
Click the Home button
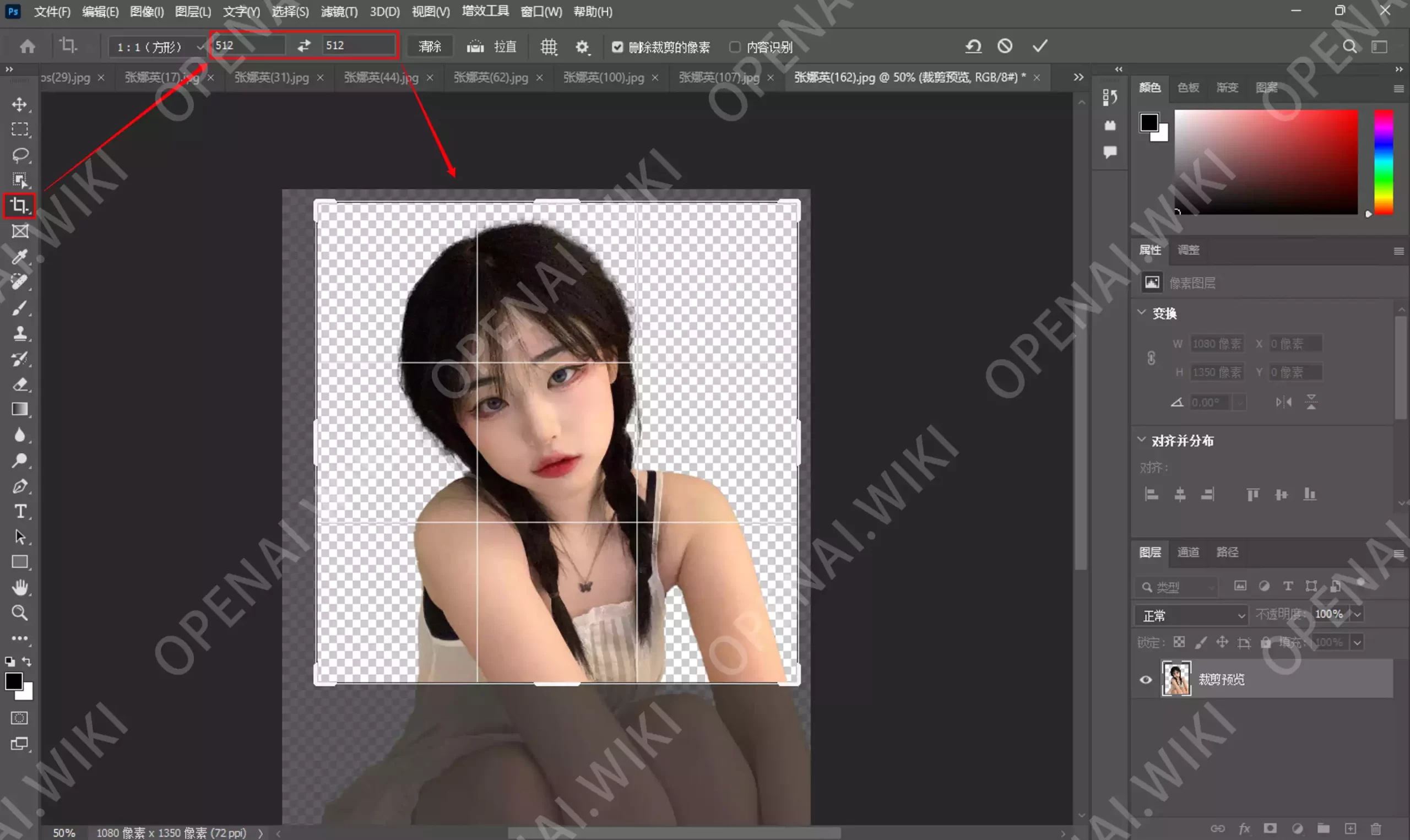(x=27, y=46)
